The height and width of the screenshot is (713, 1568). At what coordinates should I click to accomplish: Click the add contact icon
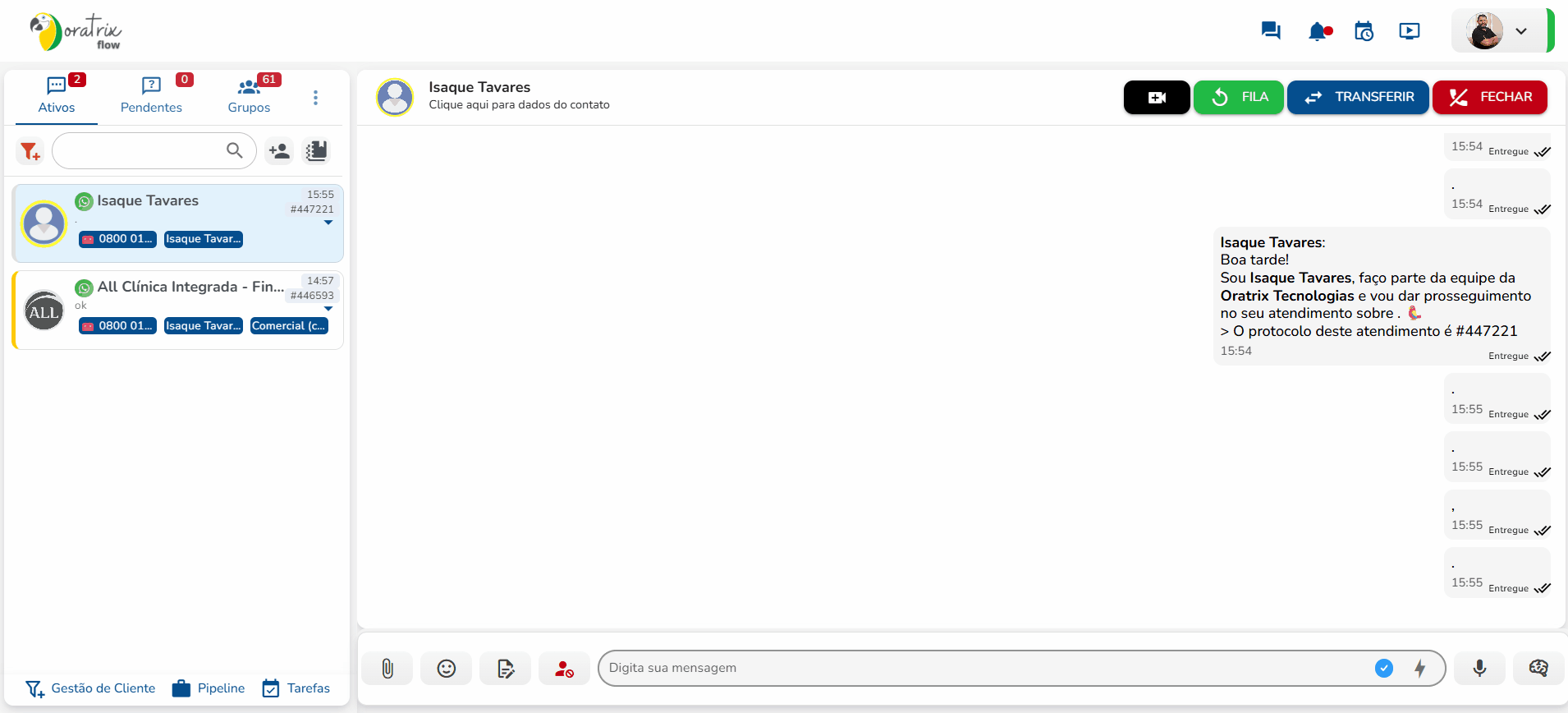(x=279, y=151)
